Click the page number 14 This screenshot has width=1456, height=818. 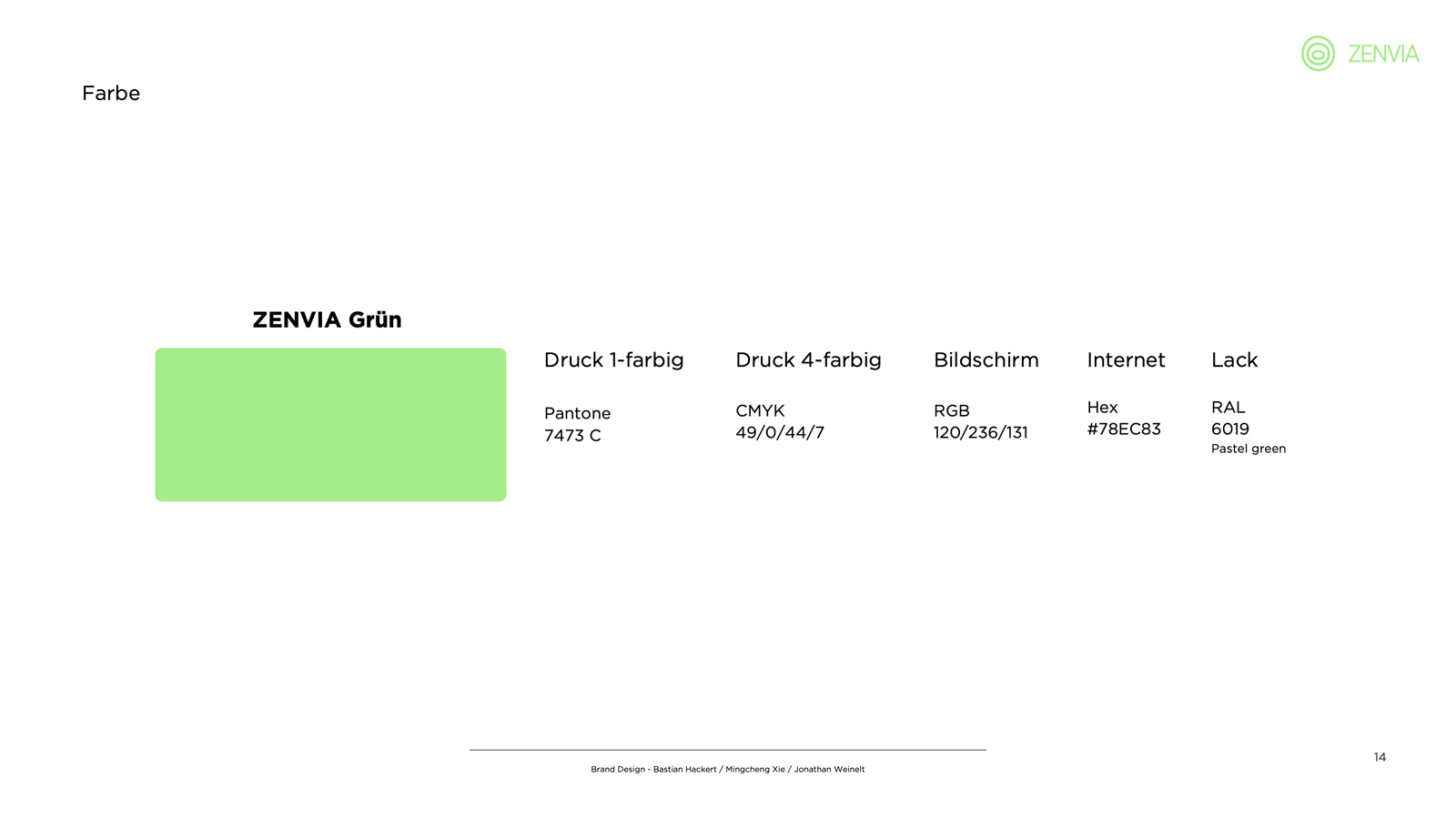coord(1380,757)
